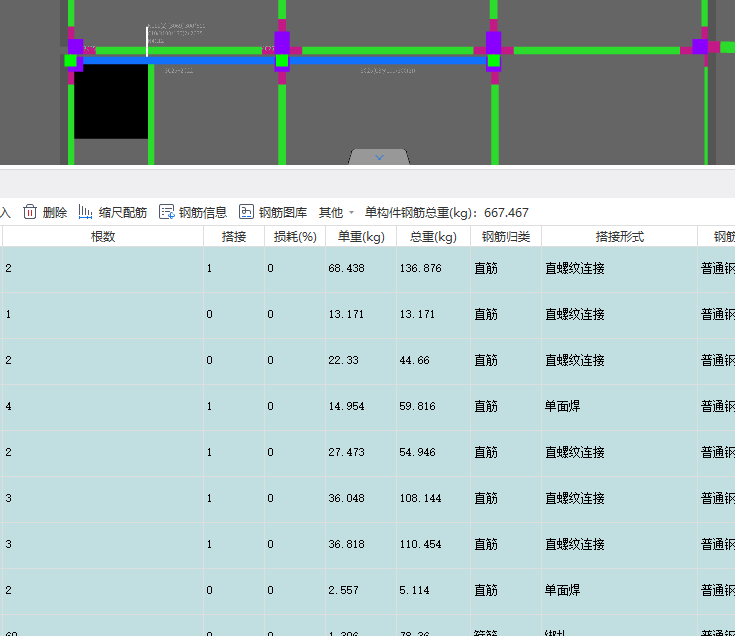This screenshot has width=735, height=638.
Task: Select the total weight cell 136.876
Action: (433, 269)
